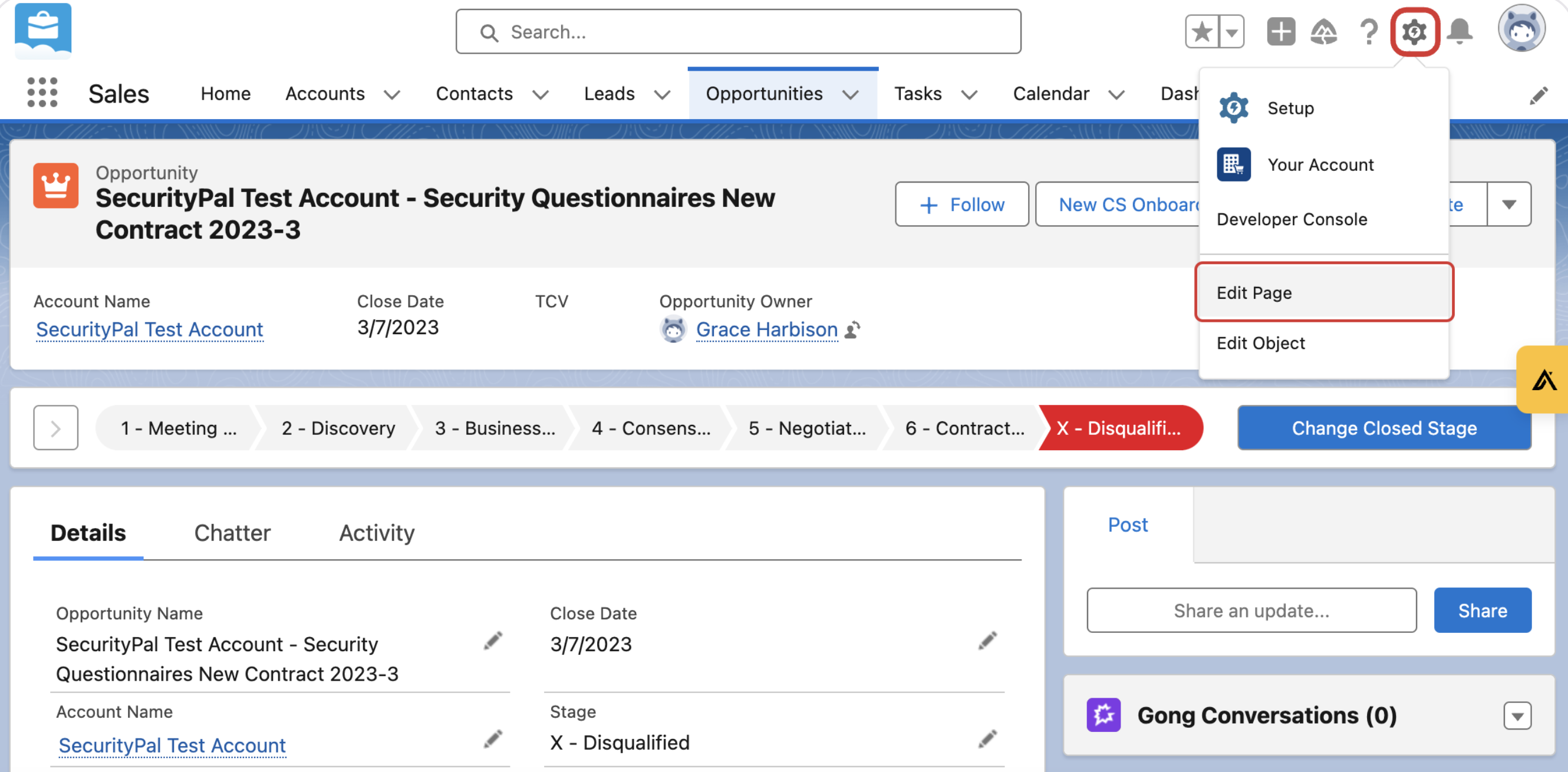Expand the Leads tab chevron
Screen dimensions: 1568x772
tap(662, 95)
